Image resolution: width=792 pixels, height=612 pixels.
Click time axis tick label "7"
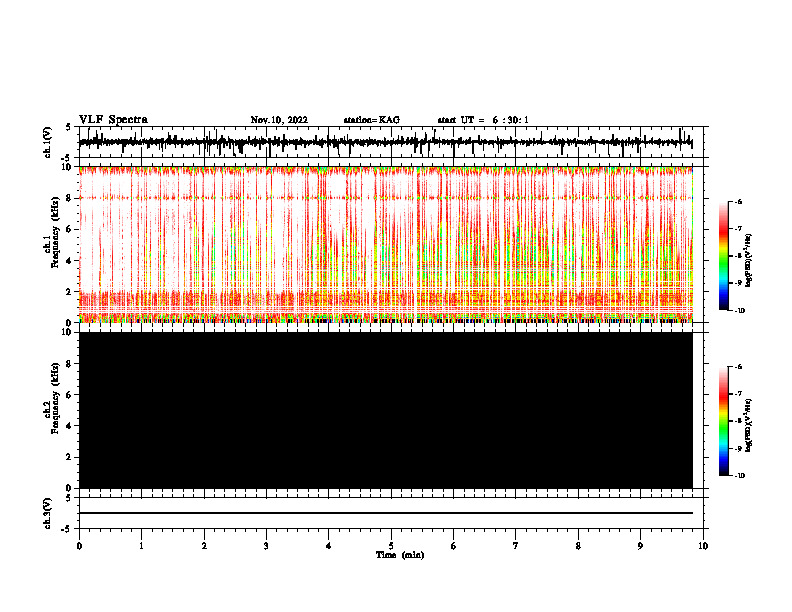tap(516, 546)
